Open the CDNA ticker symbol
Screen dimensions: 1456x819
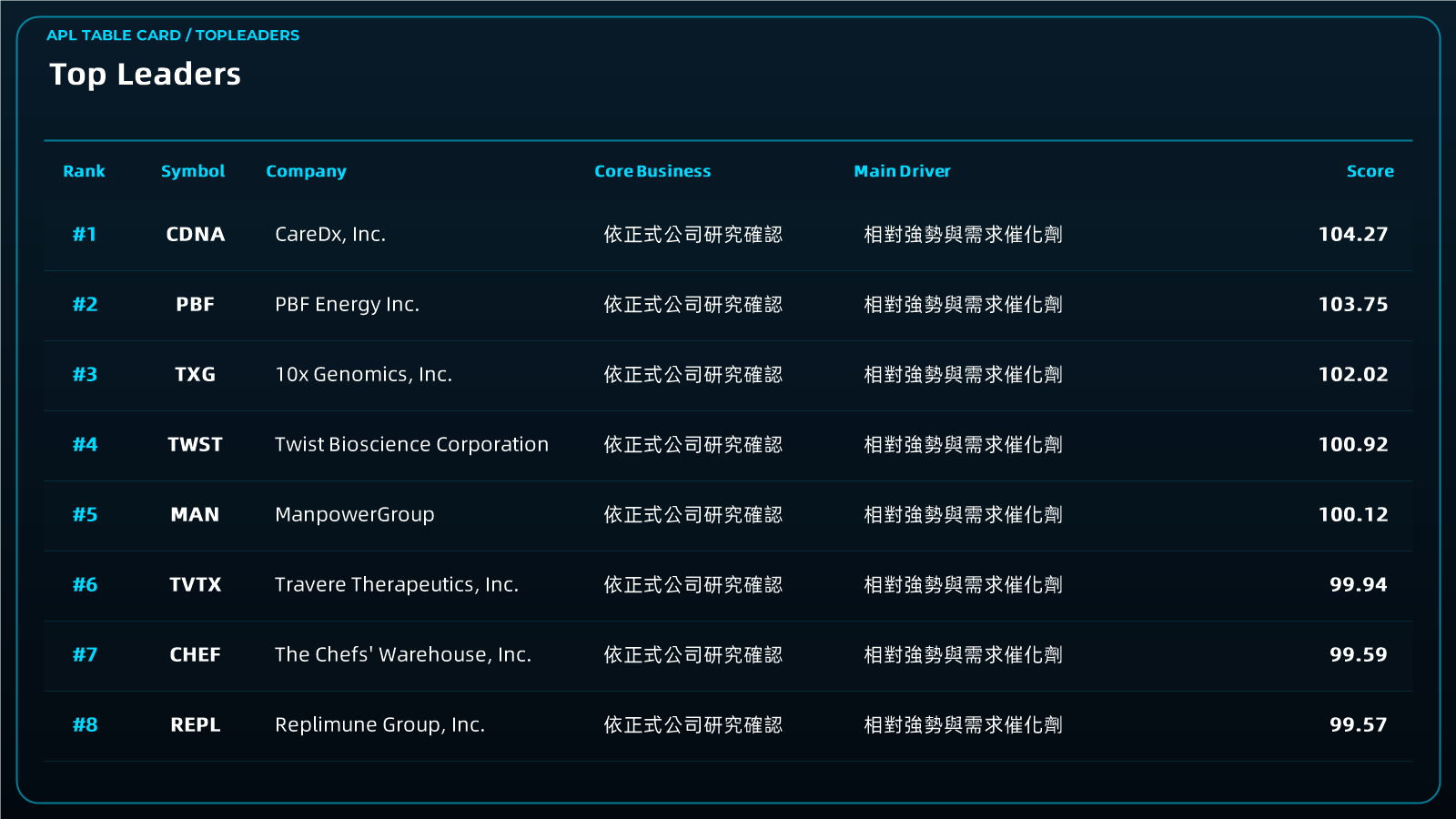click(195, 234)
